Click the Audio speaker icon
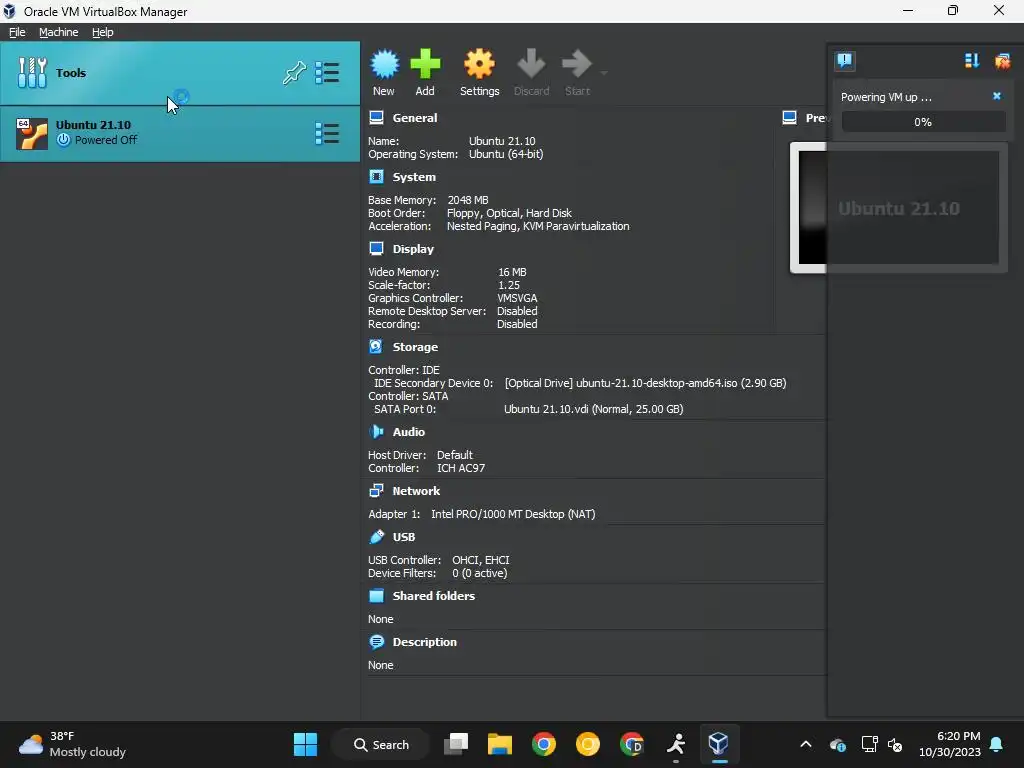Screen dimensions: 1024x768 pos(376,431)
